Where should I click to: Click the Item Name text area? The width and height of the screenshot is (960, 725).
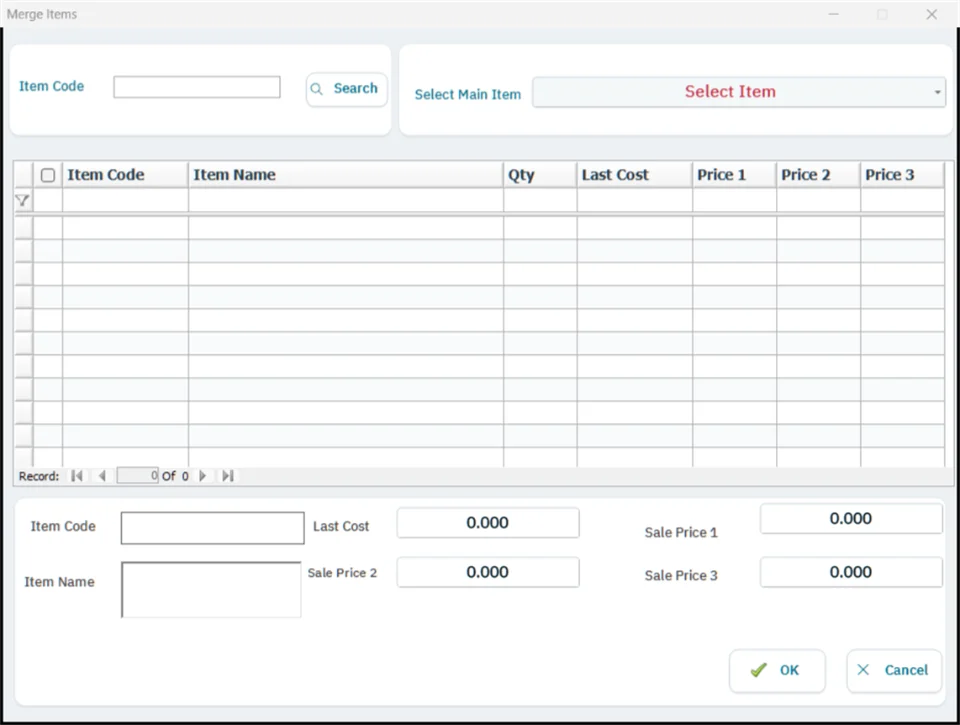[x=211, y=590]
